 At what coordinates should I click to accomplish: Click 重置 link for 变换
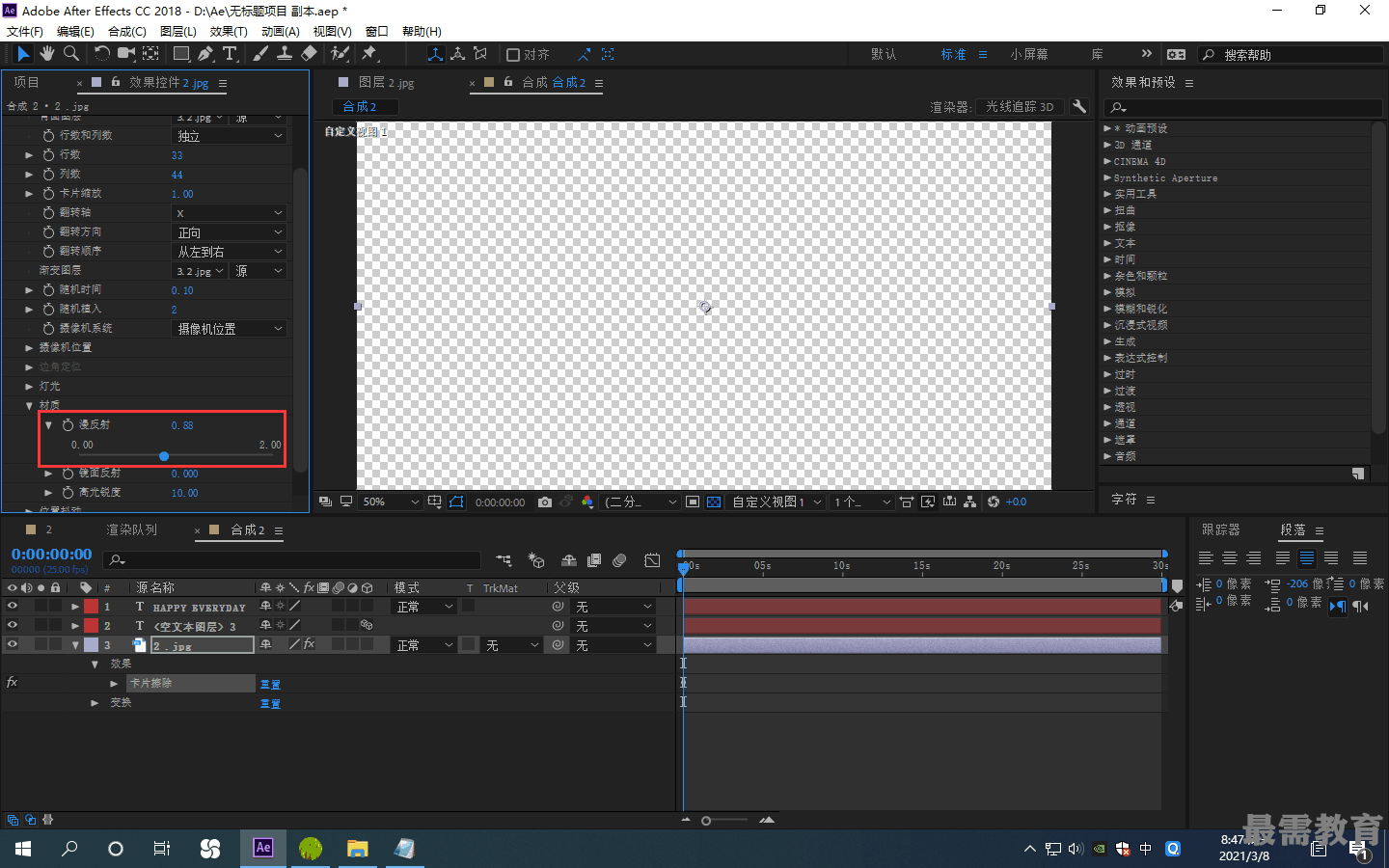(270, 703)
